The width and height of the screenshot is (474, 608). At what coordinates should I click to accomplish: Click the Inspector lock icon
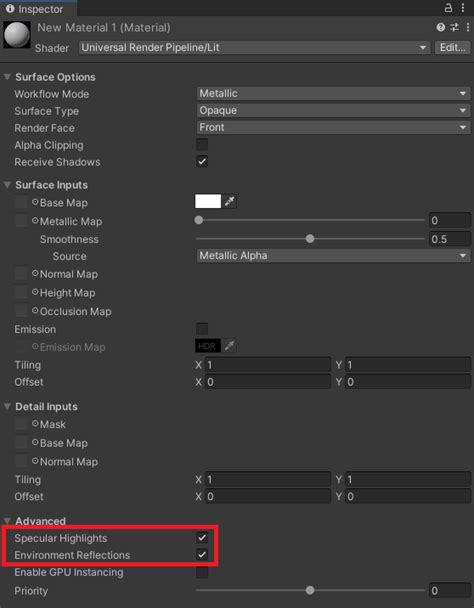click(448, 8)
